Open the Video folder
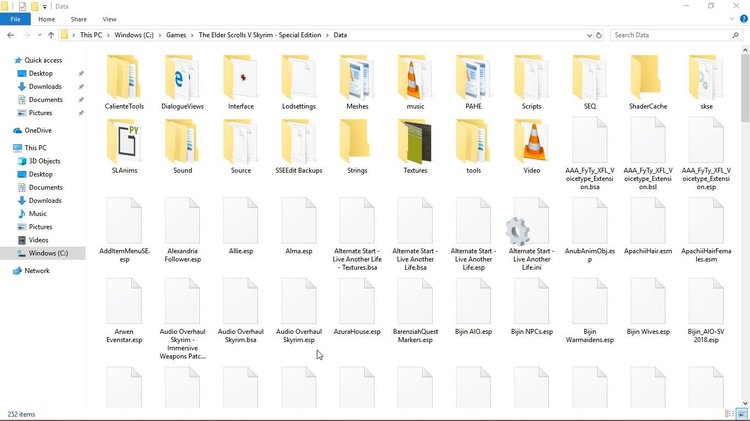 [531, 146]
